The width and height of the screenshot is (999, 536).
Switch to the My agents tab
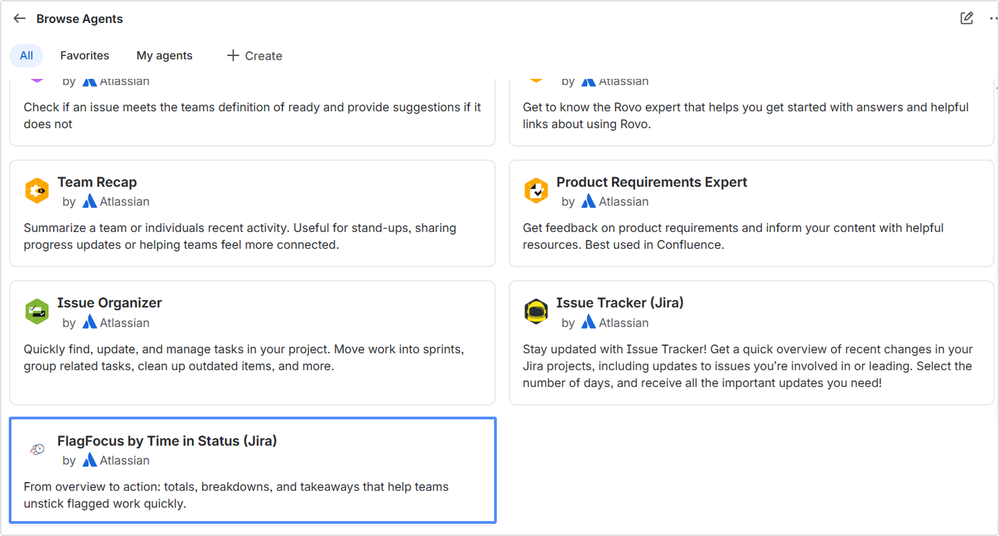pos(164,55)
